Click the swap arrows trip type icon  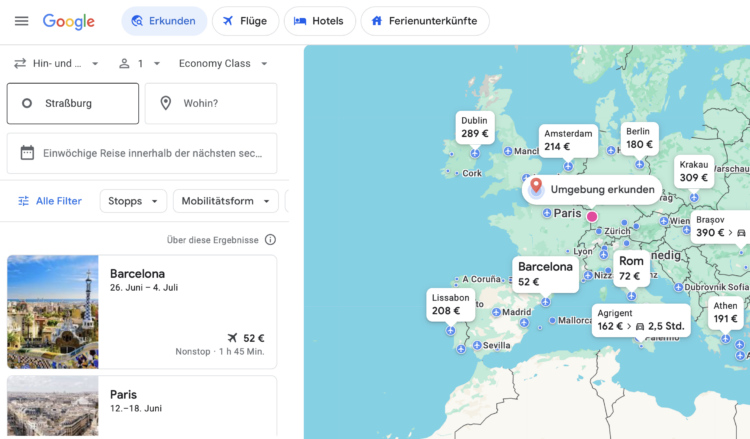click(x=20, y=64)
